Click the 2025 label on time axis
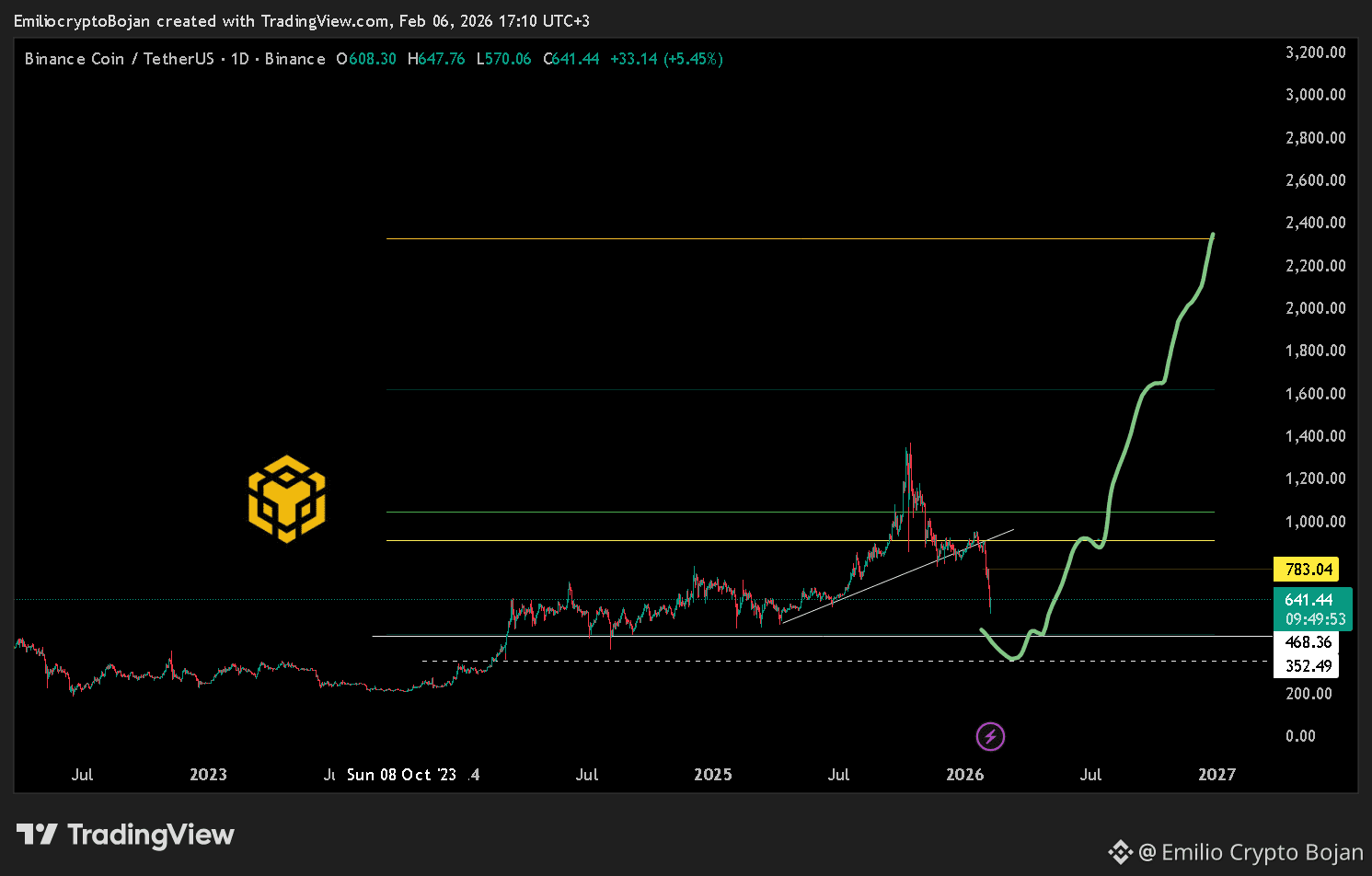The height and width of the screenshot is (876, 1372). [x=713, y=775]
